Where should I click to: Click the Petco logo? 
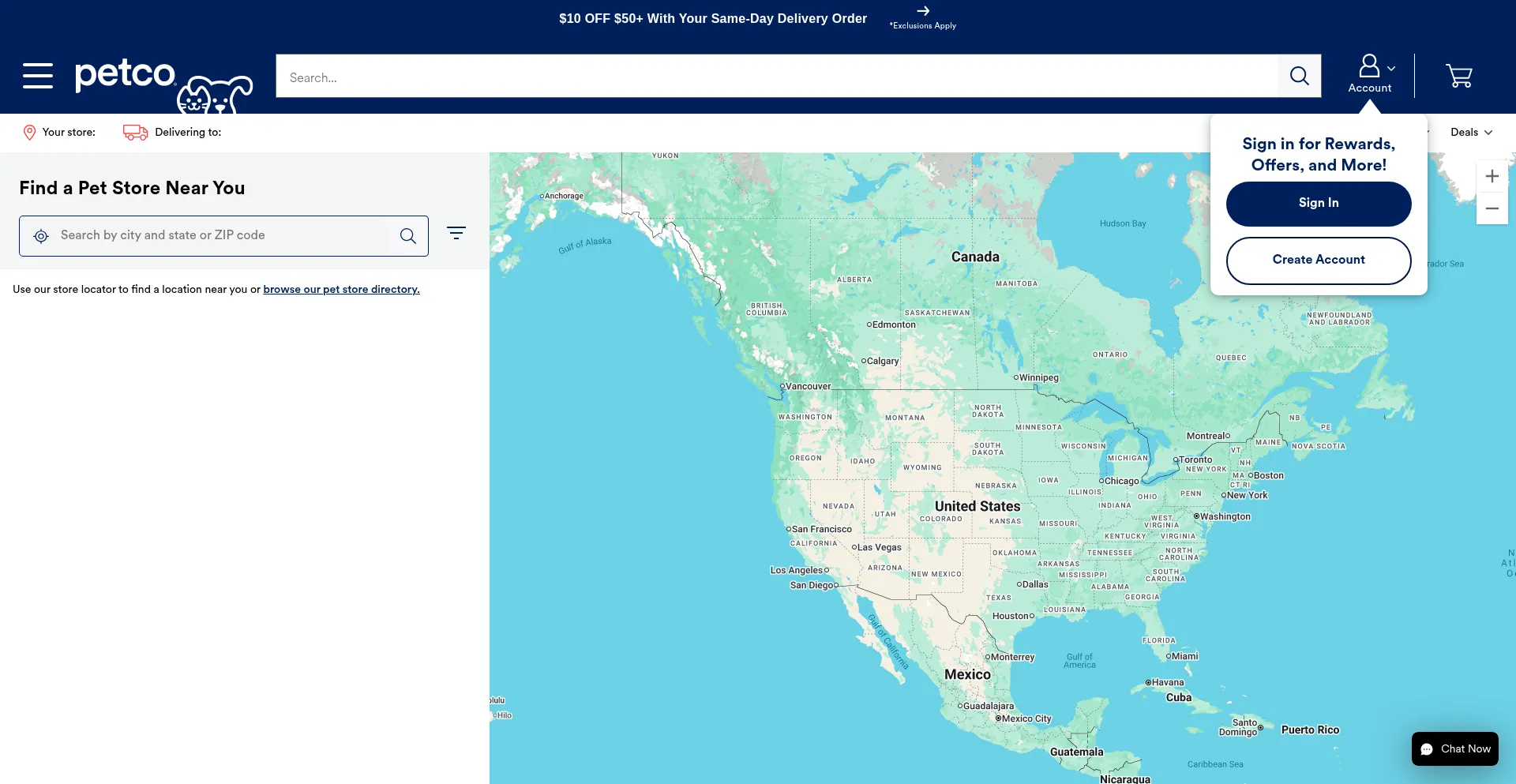pyautogui.click(x=126, y=76)
